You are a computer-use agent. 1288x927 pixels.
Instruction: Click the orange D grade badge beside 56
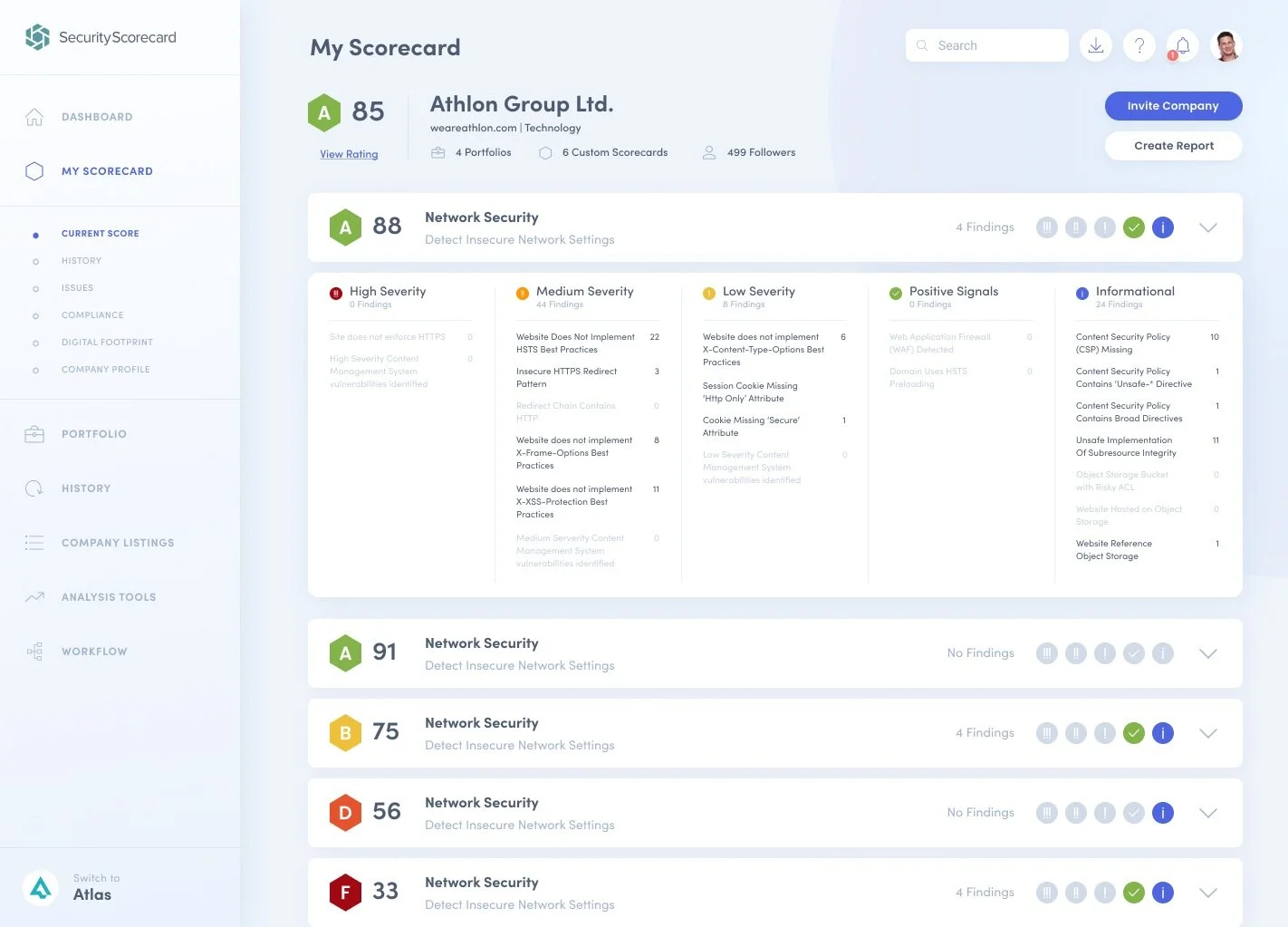(x=345, y=813)
